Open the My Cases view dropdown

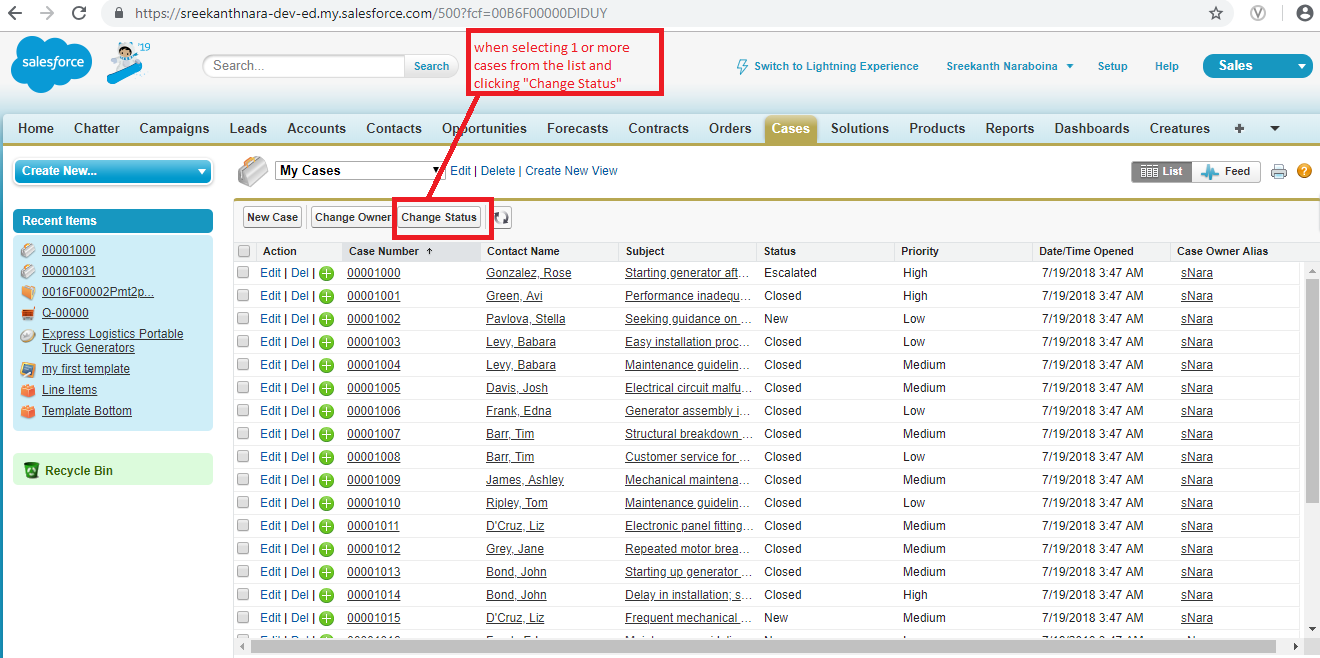tap(359, 171)
